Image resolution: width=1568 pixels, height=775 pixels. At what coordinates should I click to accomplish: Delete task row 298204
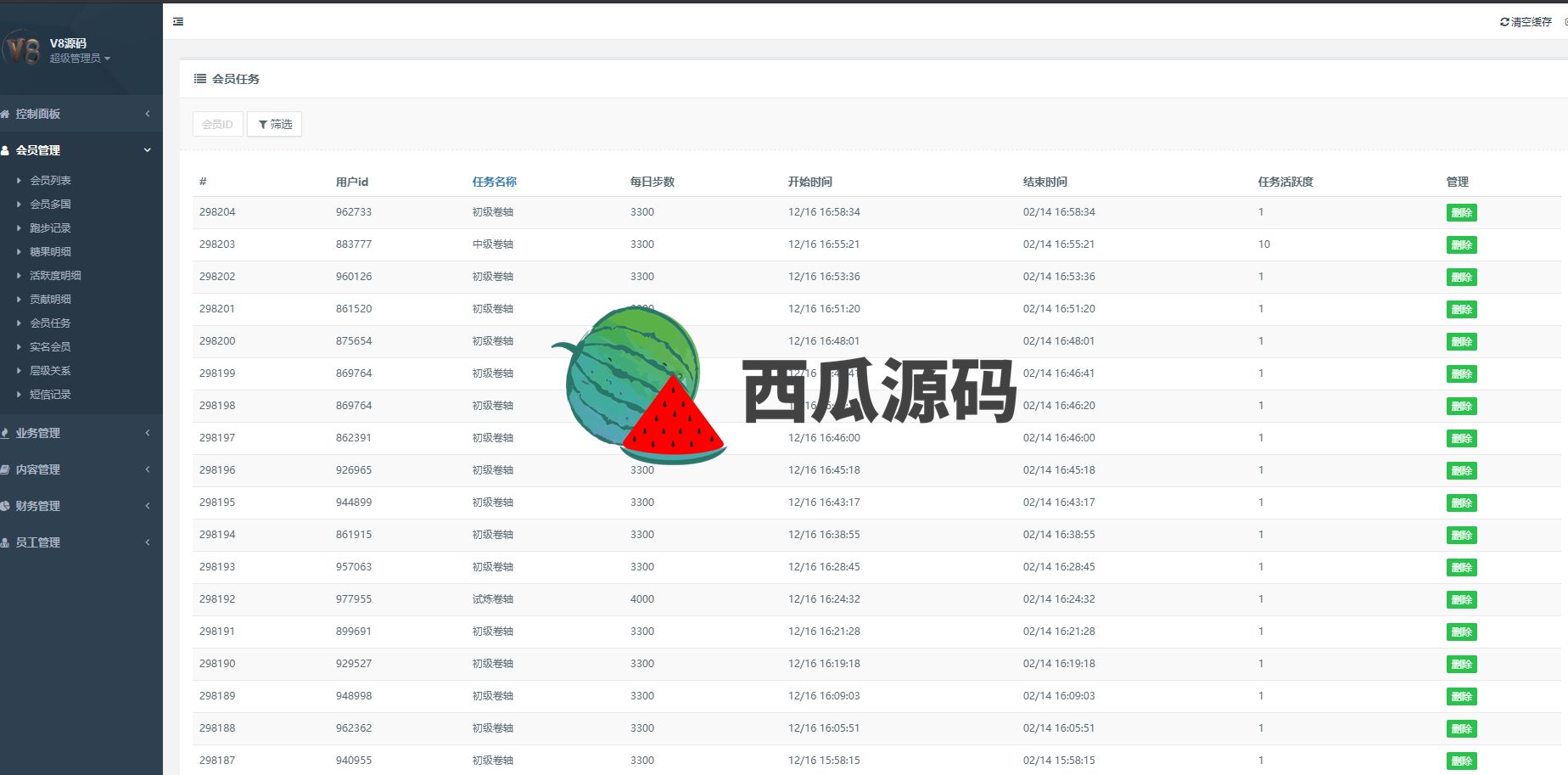1461,213
